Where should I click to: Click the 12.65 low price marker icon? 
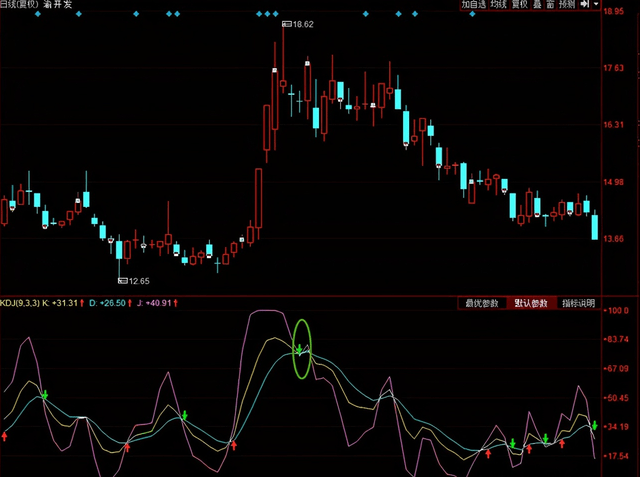(x=123, y=281)
